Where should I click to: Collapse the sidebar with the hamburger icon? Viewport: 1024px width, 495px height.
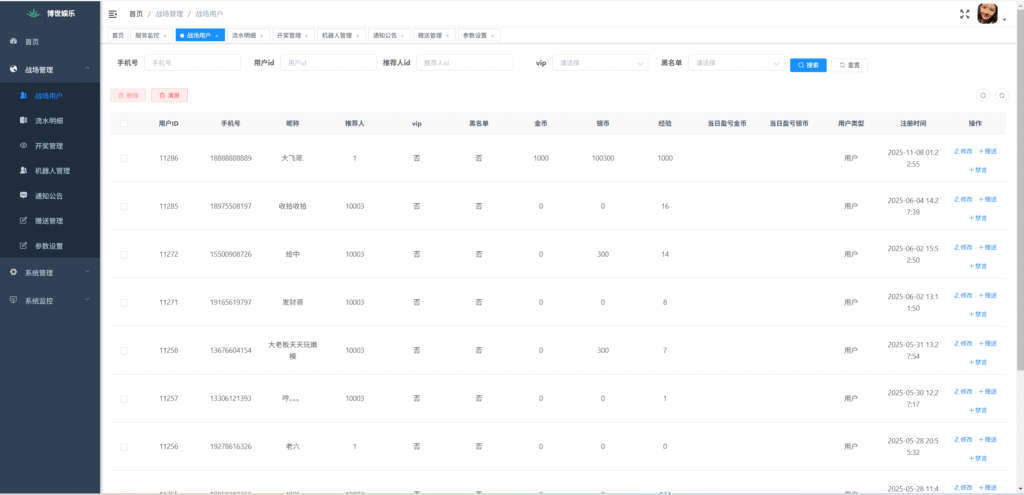(113, 14)
